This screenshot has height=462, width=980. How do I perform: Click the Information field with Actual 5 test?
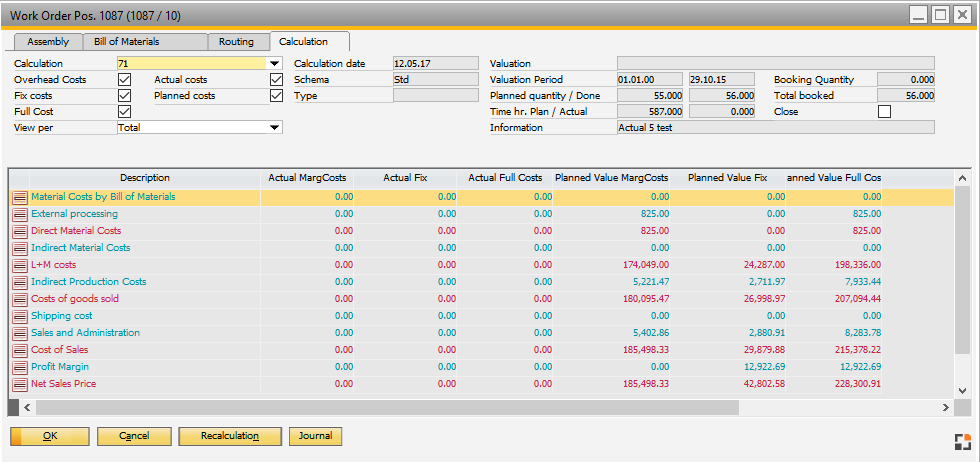(775, 128)
